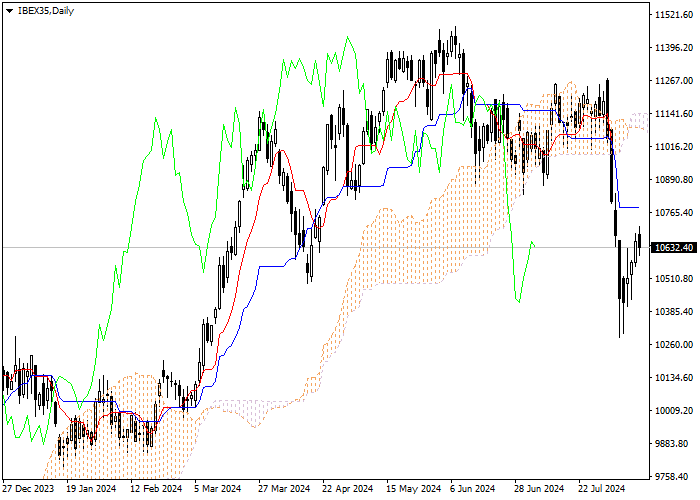The height and width of the screenshot is (500, 700).
Task: Click the 10385.40 price scale value
Action: pos(674,312)
